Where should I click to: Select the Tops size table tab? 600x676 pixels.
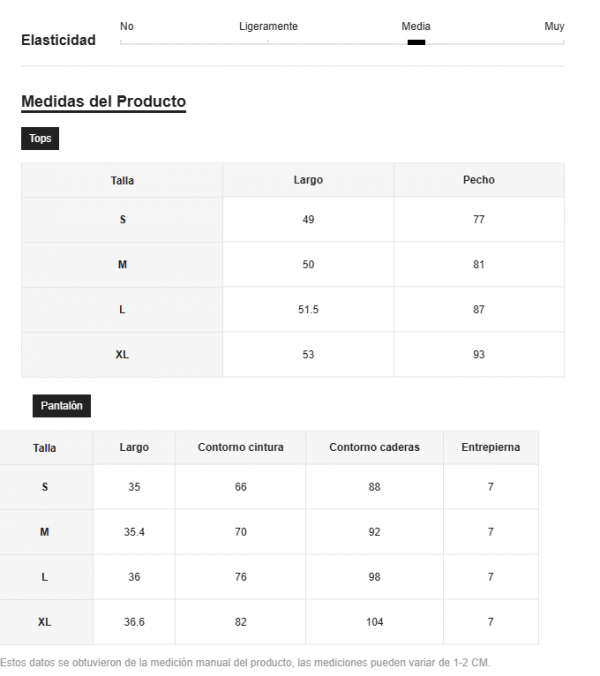[x=40, y=138]
